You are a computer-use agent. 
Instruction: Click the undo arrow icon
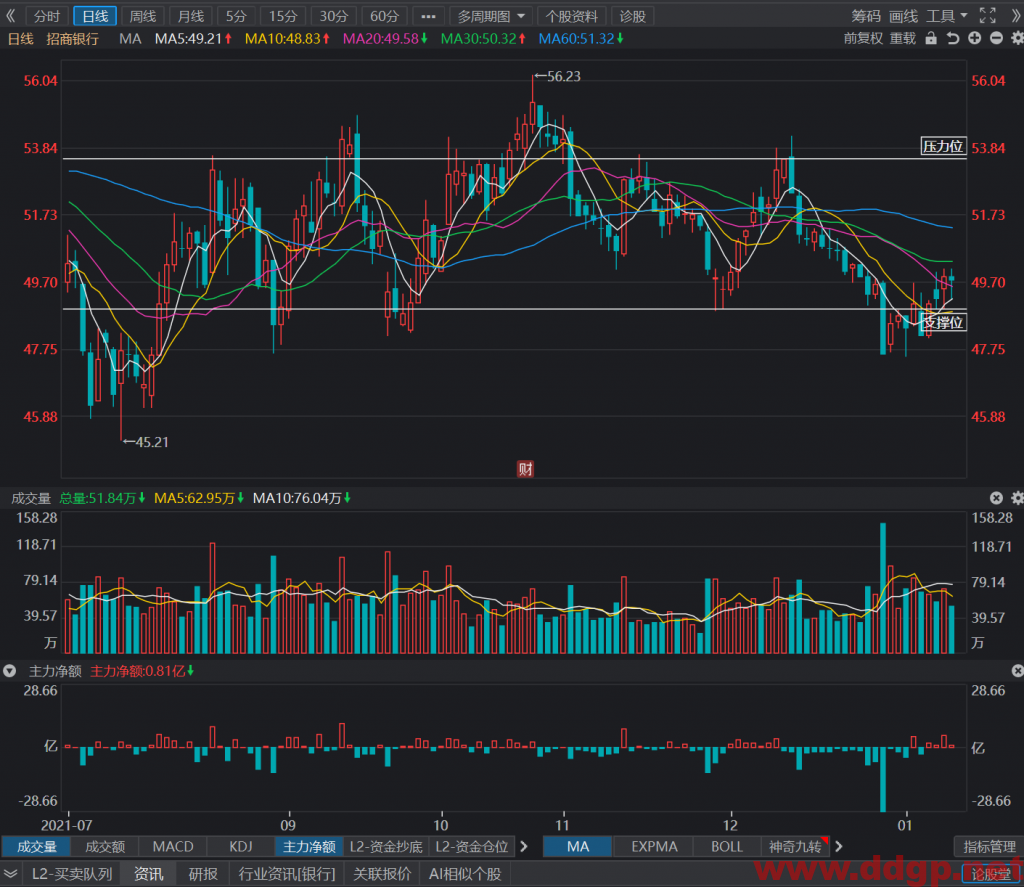click(x=953, y=39)
